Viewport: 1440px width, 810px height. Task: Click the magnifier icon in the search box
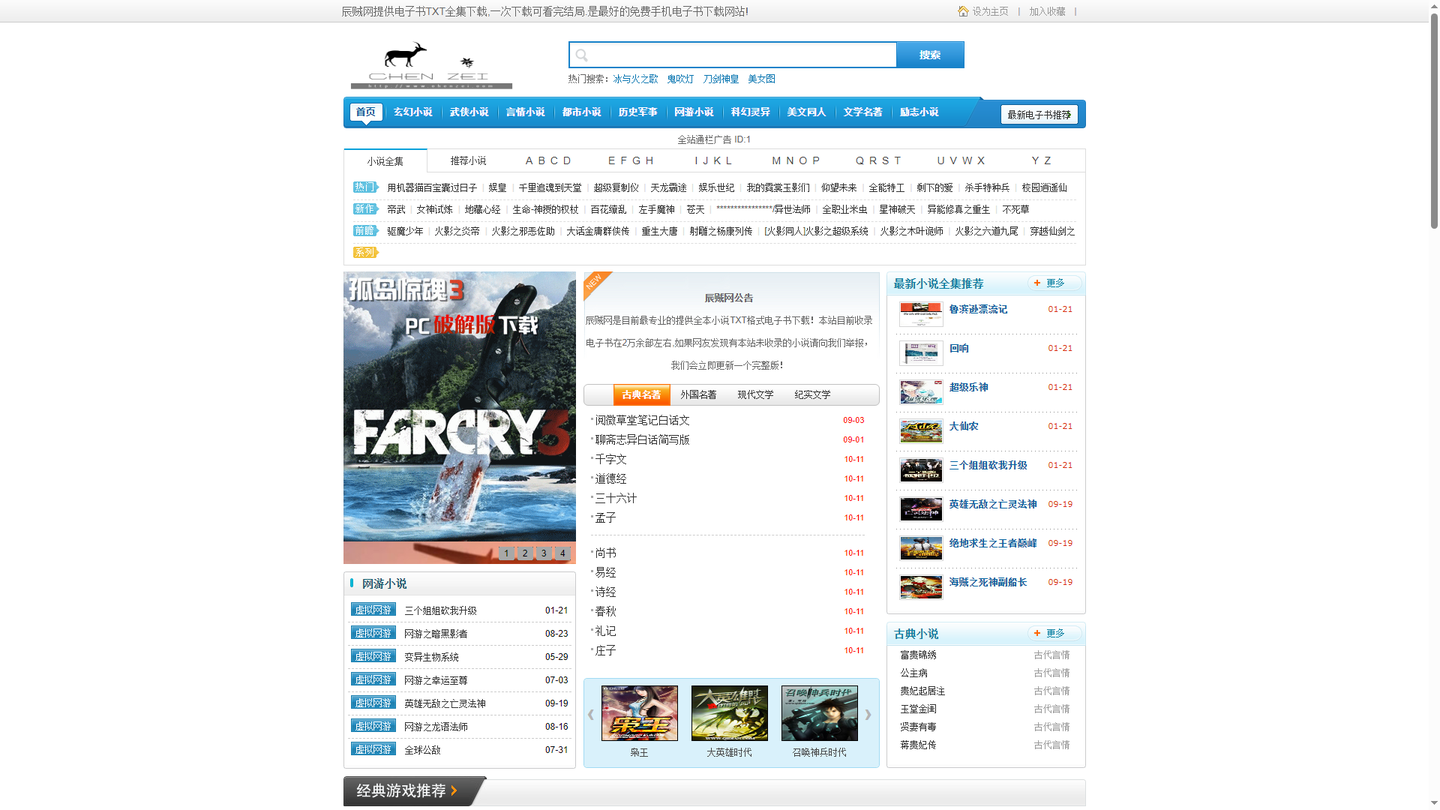pyautogui.click(x=582, y=55)
